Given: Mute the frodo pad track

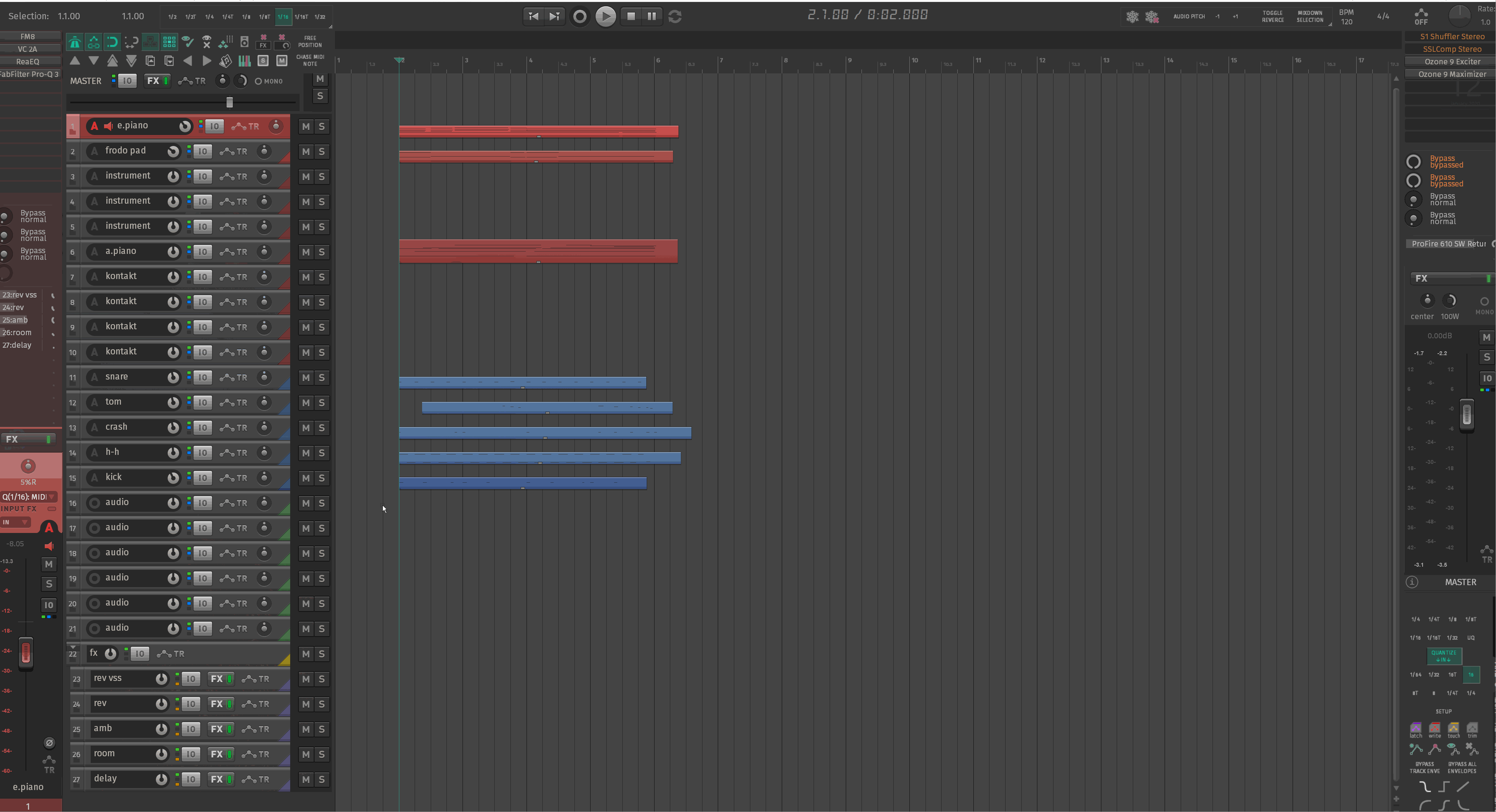Looking at the screenshot, I should click(x=305, y=151).
